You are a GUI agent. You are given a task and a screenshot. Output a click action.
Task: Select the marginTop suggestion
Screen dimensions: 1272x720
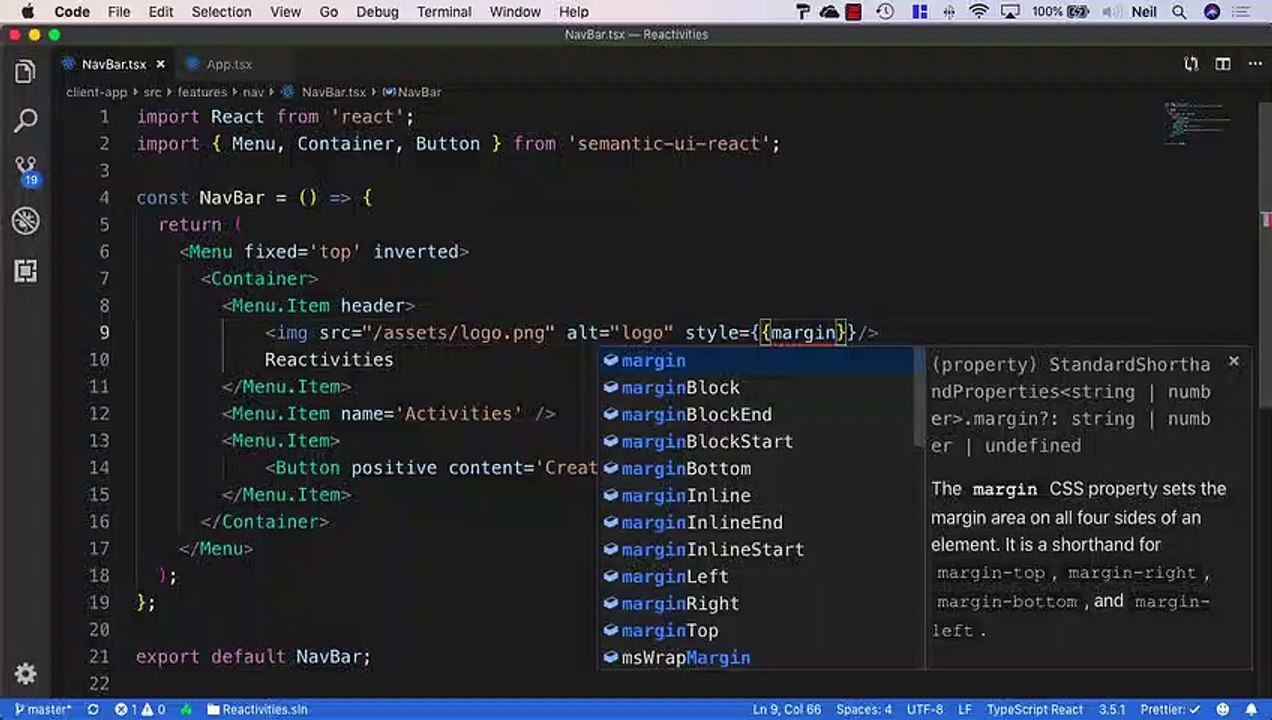coord(756,631)
